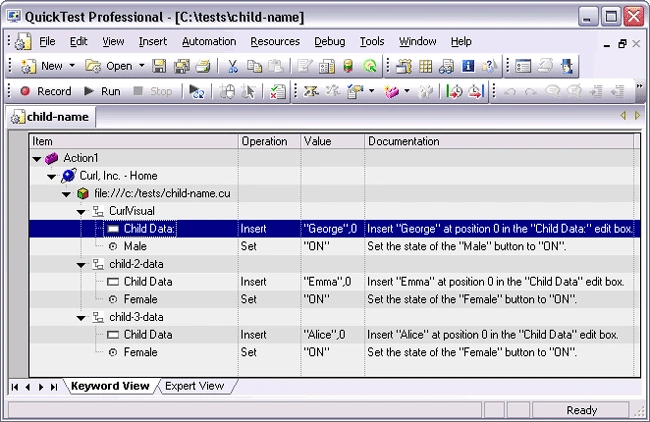Click the Save diskette icon

159,66
